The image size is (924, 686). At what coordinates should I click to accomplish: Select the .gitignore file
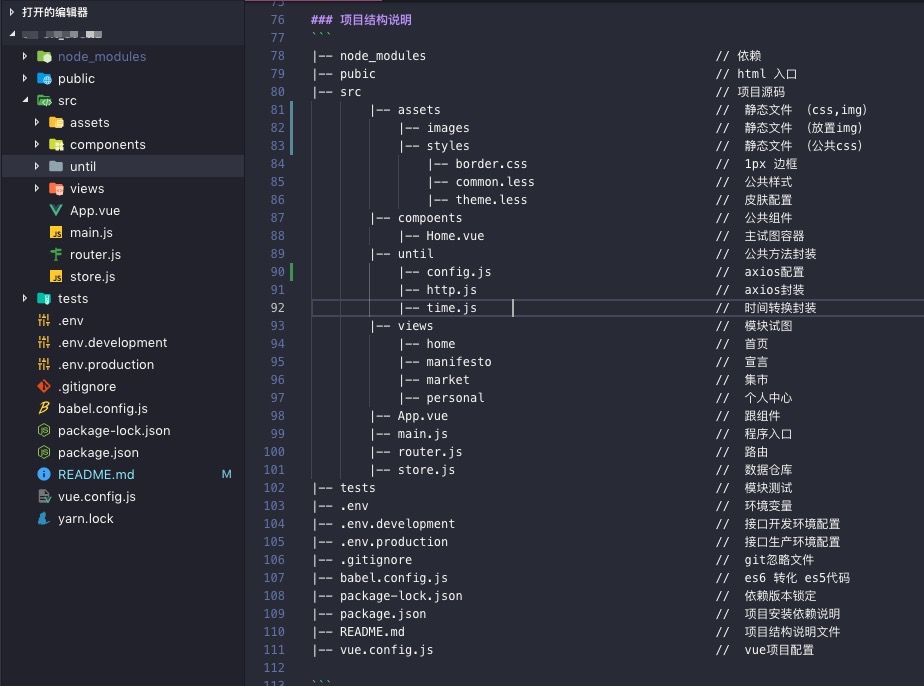tap(87, 387)
